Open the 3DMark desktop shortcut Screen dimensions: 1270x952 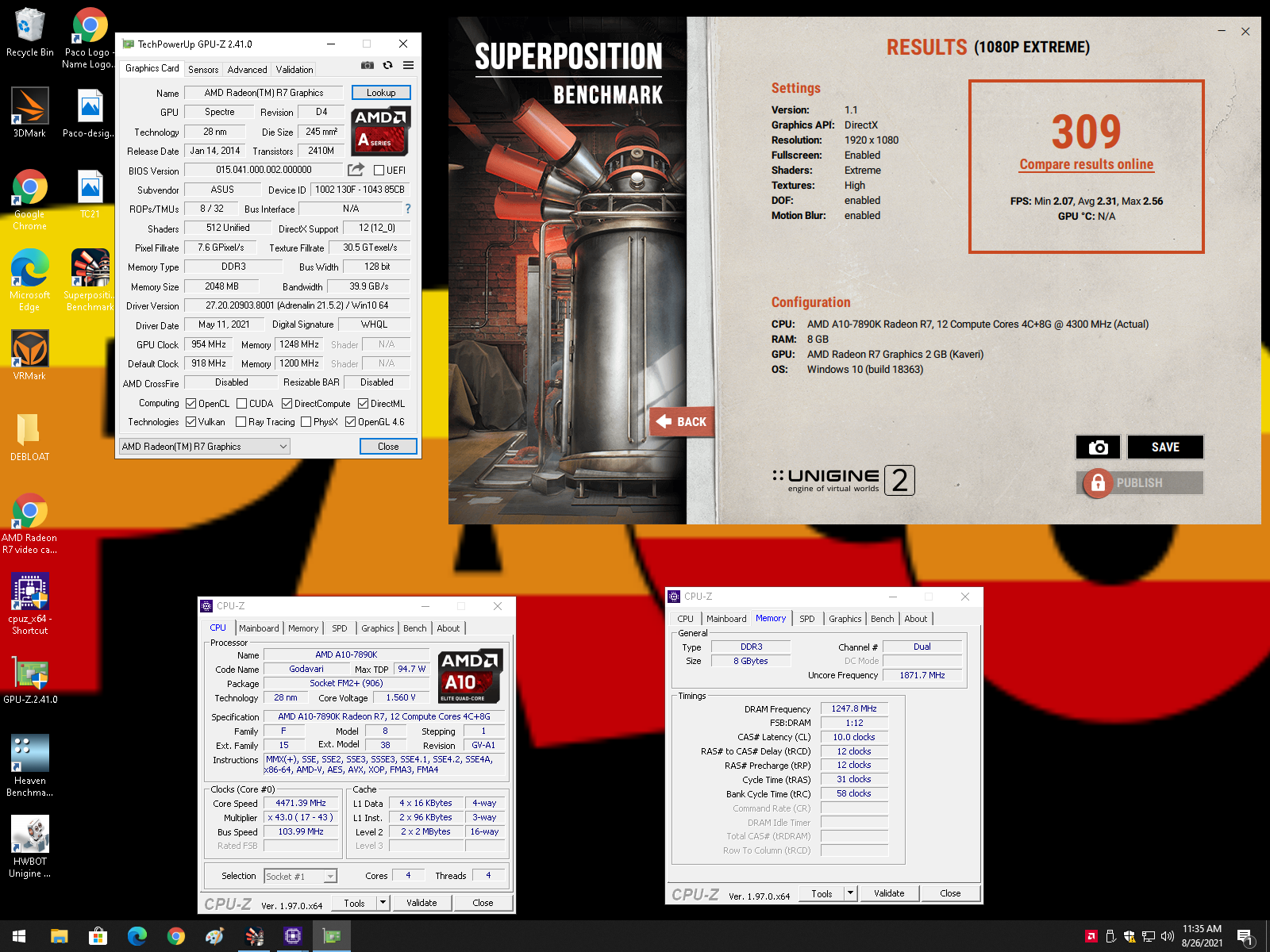(x=29, y=113)
